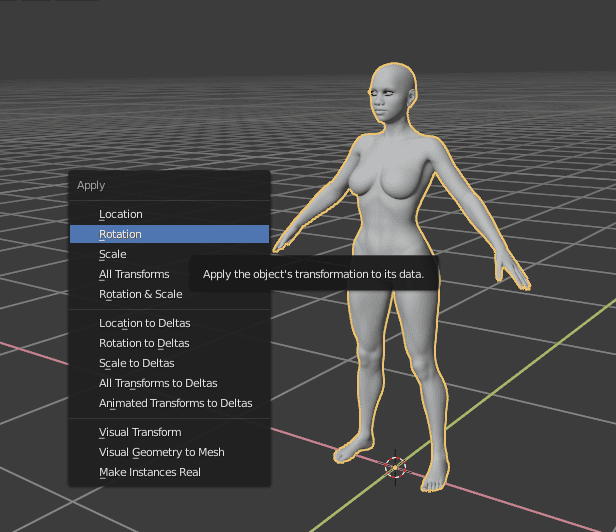Image resolution: width=616 pixels, height=532 pixels.
Task: Apply Location from the Apply menu
Action: coord(169,214)
